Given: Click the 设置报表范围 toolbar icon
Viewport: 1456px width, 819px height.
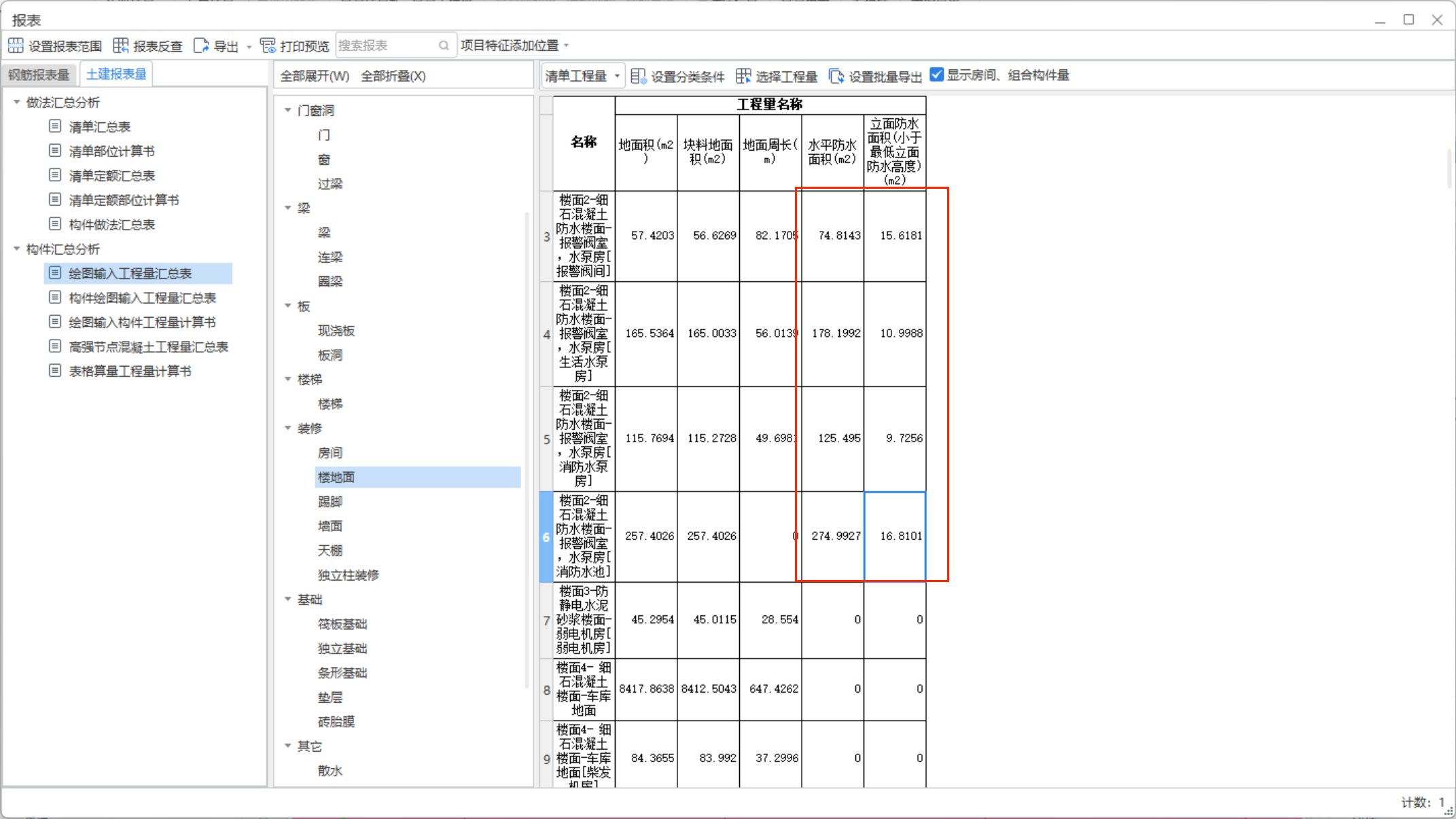Looking at the screenshot, I should 16,45.
